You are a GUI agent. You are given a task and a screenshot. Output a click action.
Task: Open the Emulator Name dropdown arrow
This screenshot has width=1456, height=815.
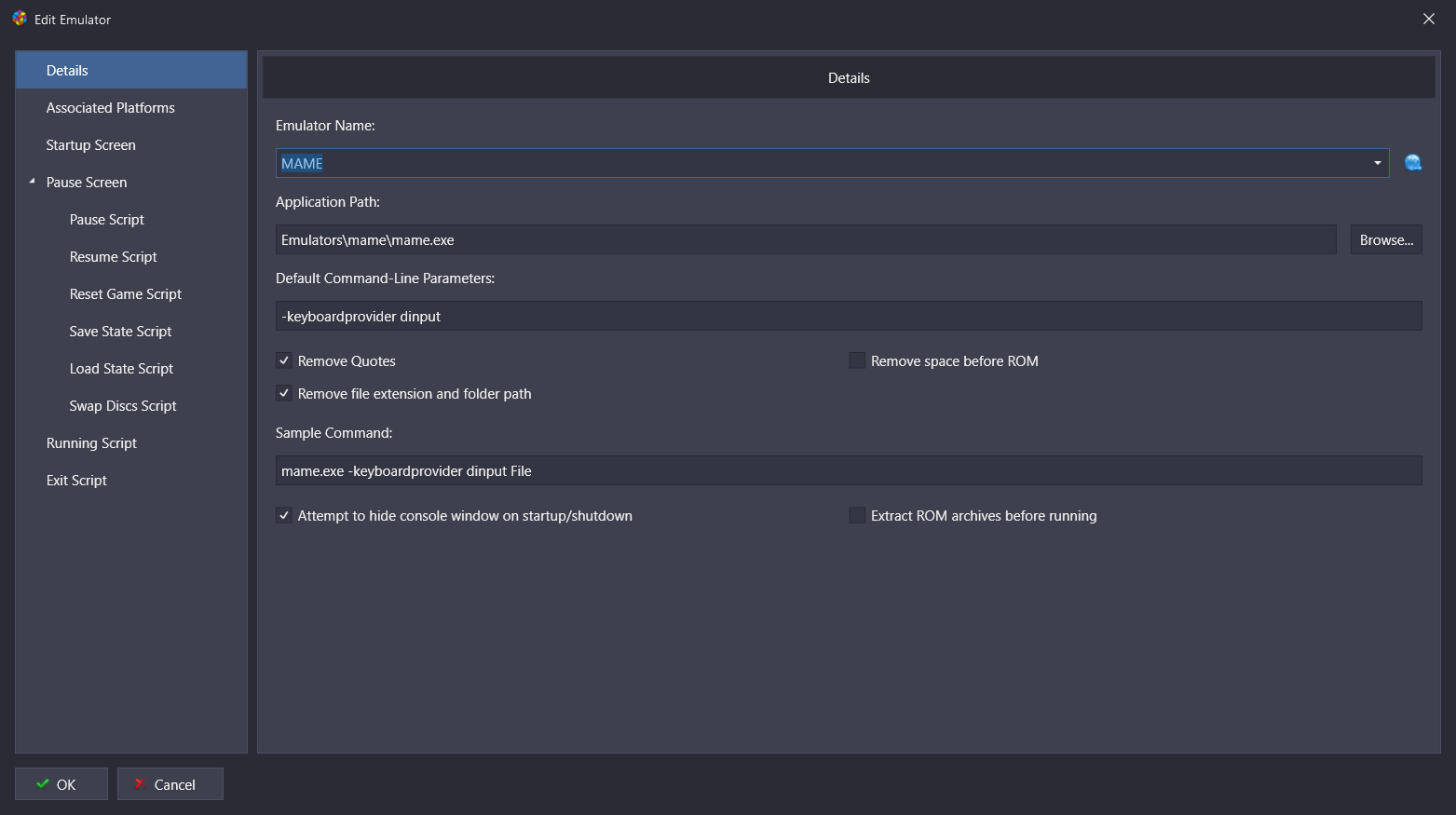[1377, 163]
